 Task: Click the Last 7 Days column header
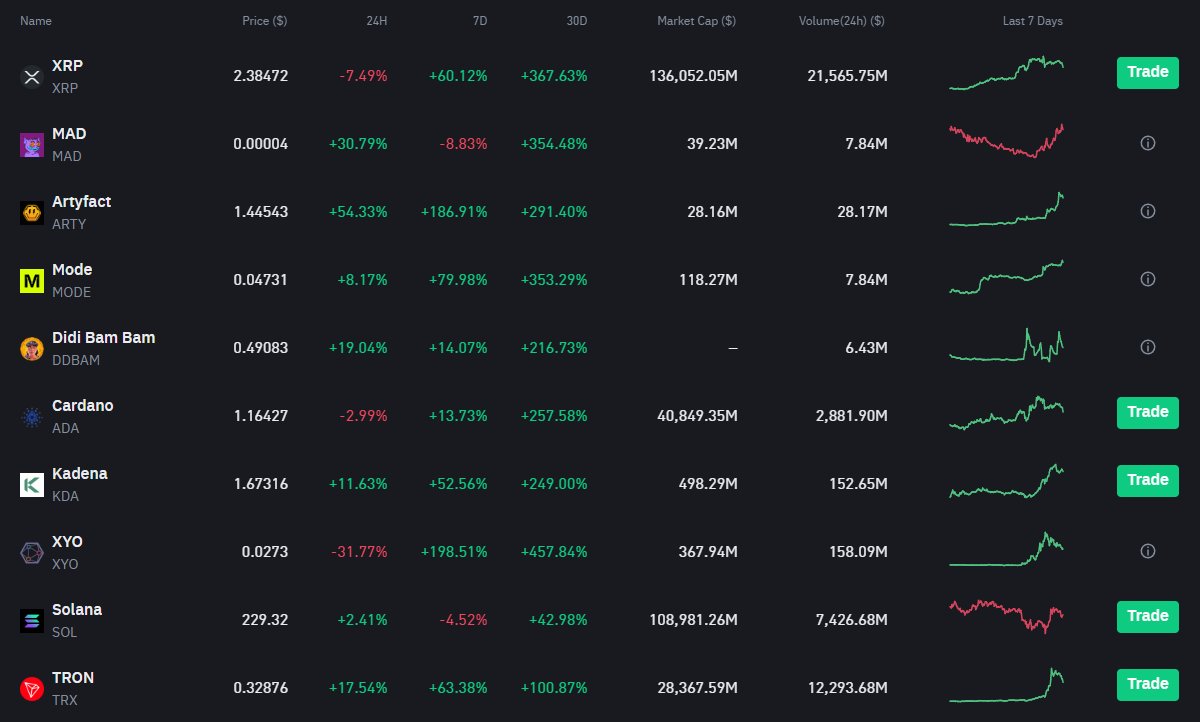click(1033, 21)
